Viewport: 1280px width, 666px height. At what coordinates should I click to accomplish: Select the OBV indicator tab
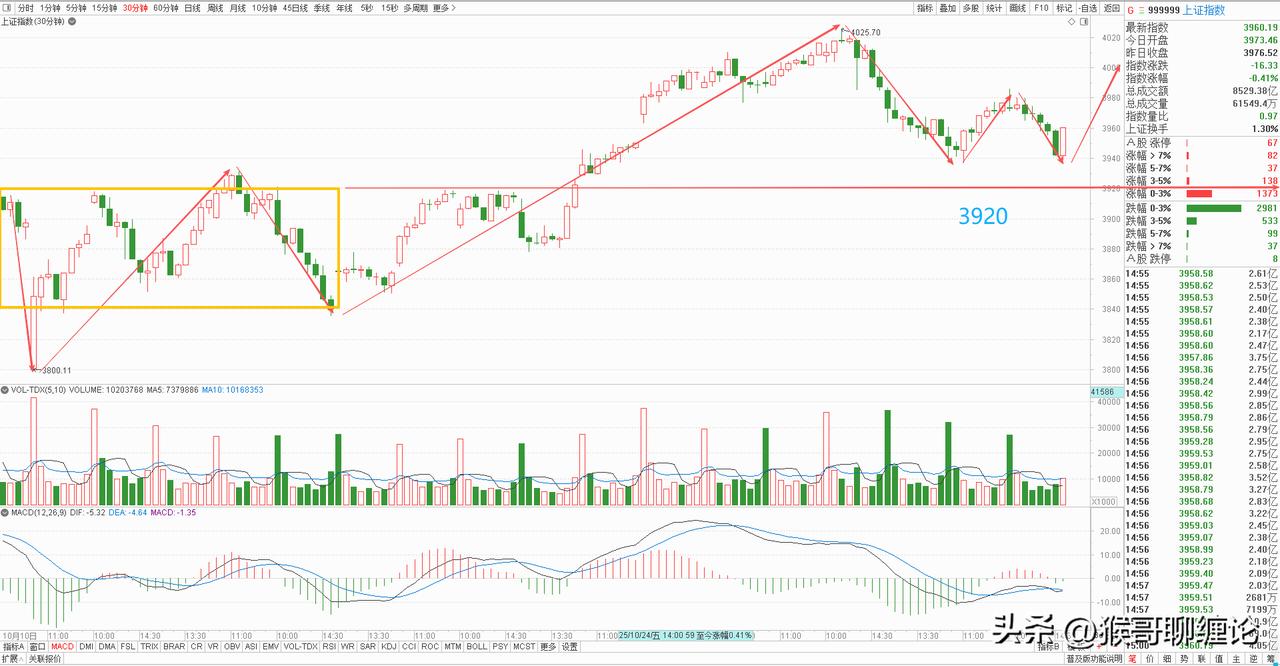click(x=232, y=647)
